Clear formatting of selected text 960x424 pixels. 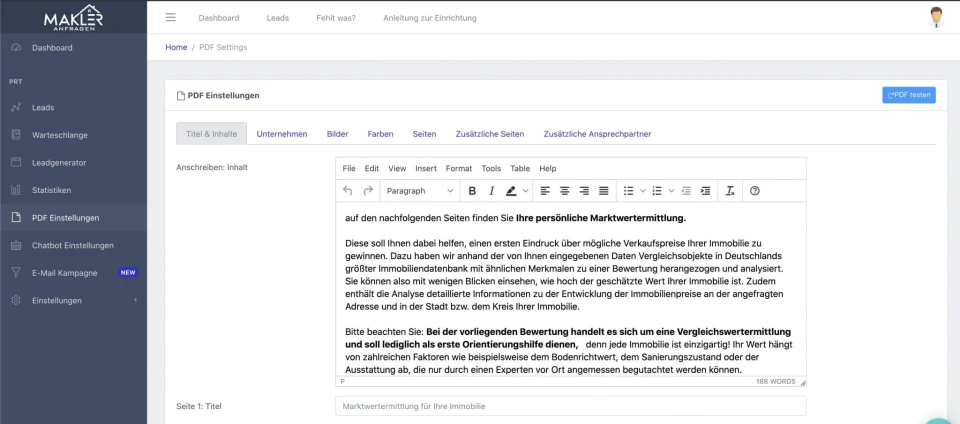tap(729, 191)
